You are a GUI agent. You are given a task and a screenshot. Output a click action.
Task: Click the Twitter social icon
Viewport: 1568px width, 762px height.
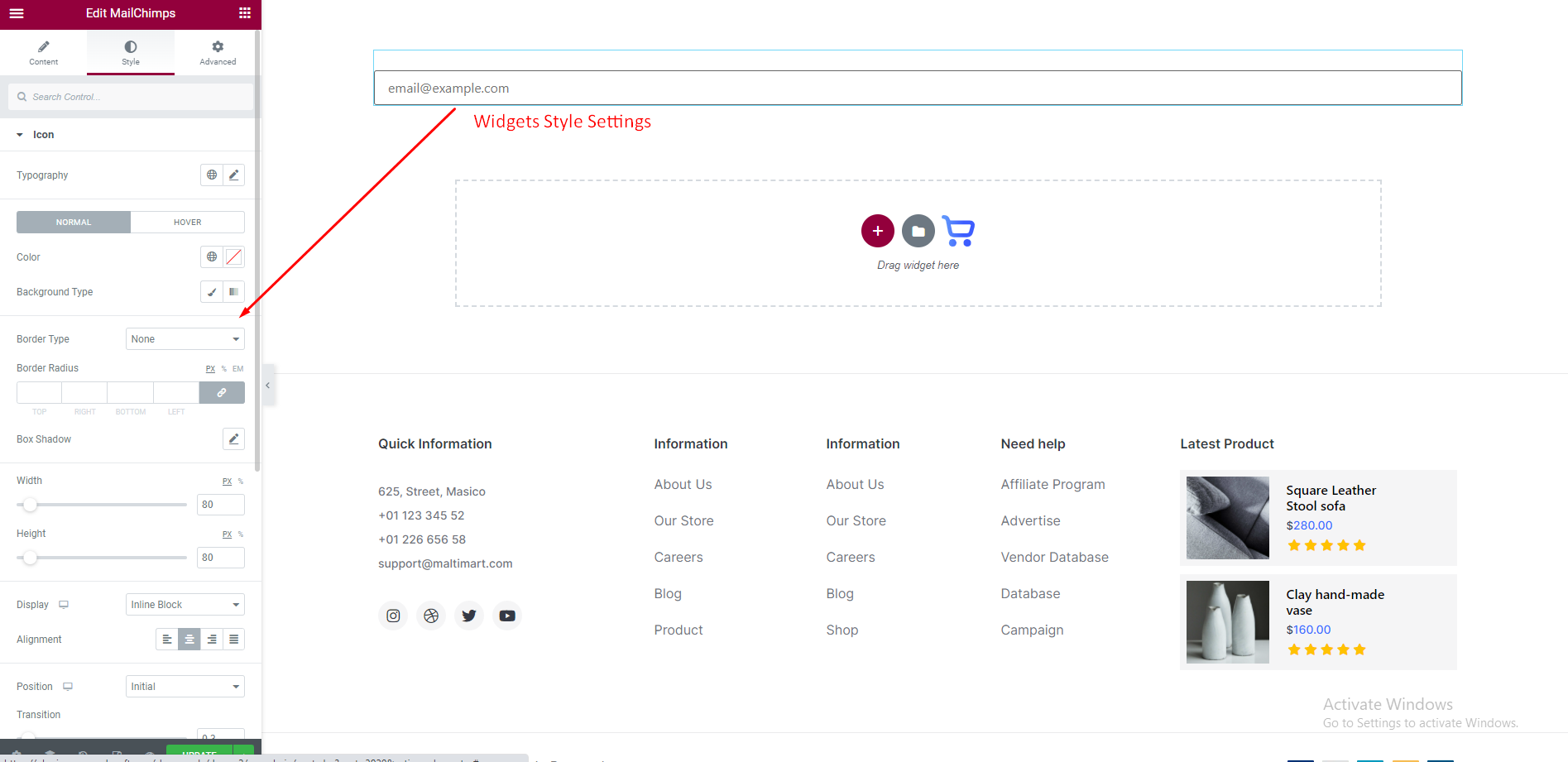[469, 616]
